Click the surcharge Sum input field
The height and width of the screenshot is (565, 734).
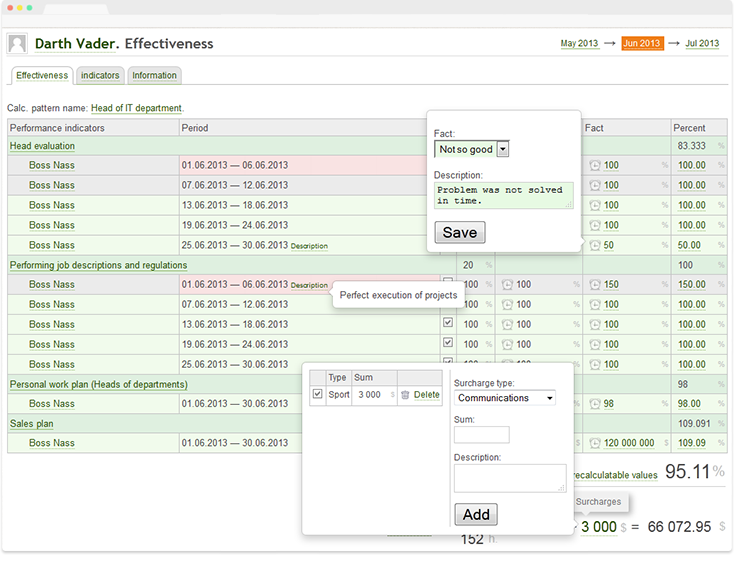(x=481, y=434)
